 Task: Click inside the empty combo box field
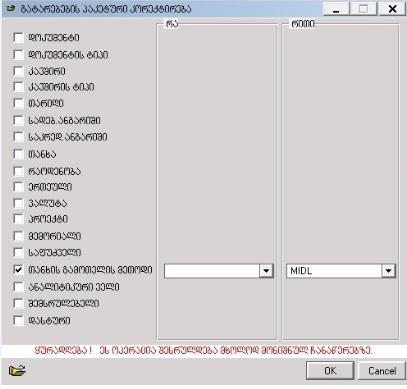(212, 271)
